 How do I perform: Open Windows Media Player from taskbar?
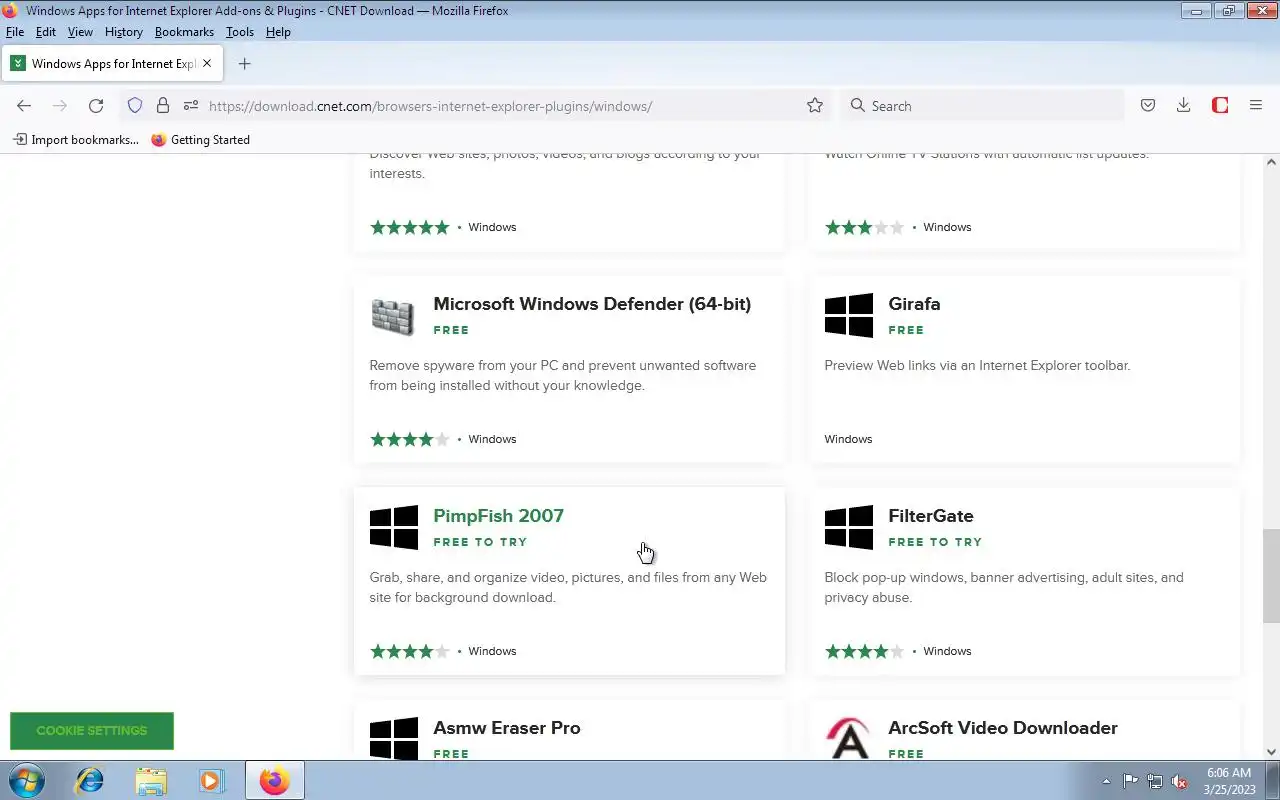pos(211,780)
